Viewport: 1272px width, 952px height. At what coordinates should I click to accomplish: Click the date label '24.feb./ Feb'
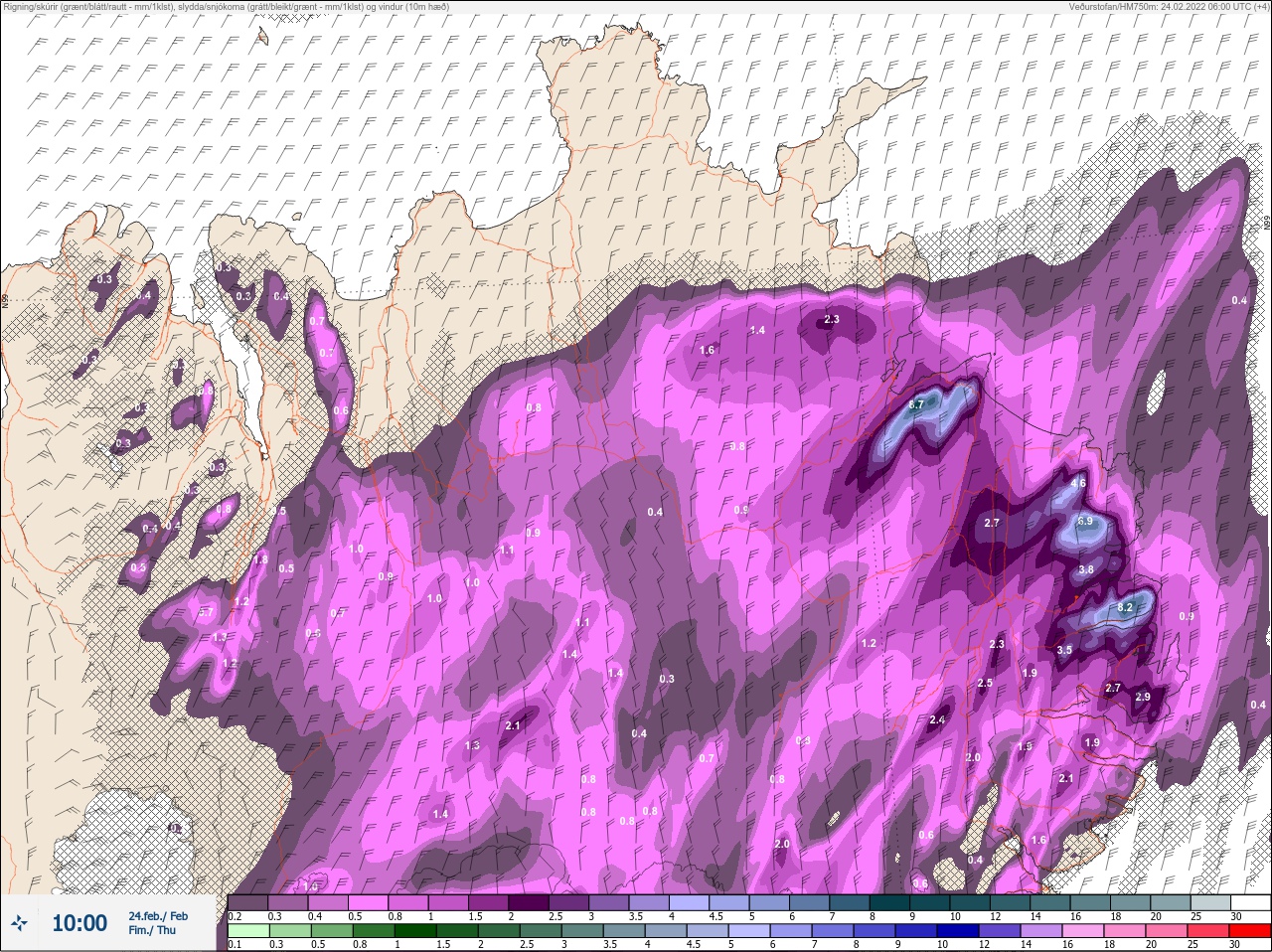pos(158,915)
